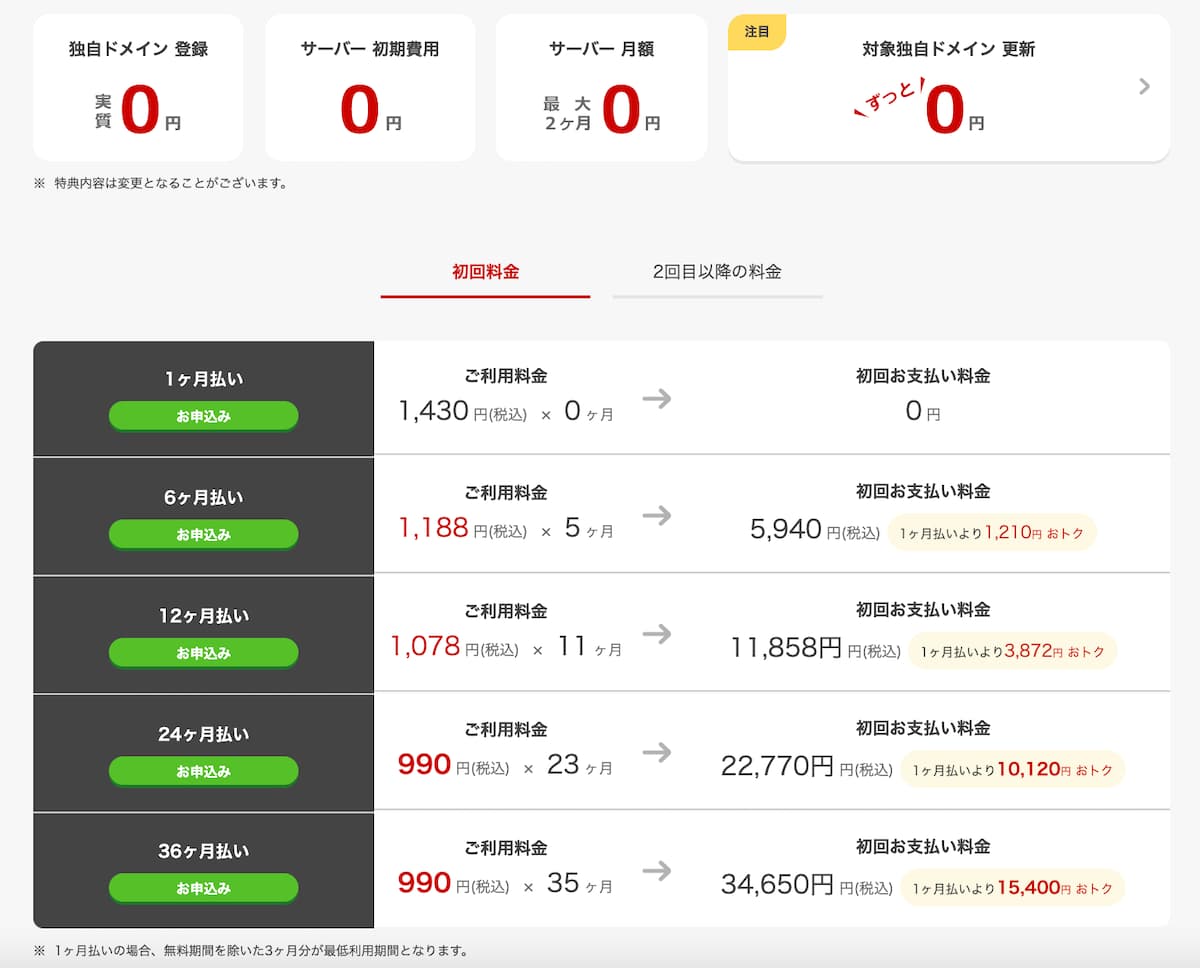Click the 15,400円 おトク savings badge
The width and height of the screenshot is (1200, 968).
[1012, 888]
